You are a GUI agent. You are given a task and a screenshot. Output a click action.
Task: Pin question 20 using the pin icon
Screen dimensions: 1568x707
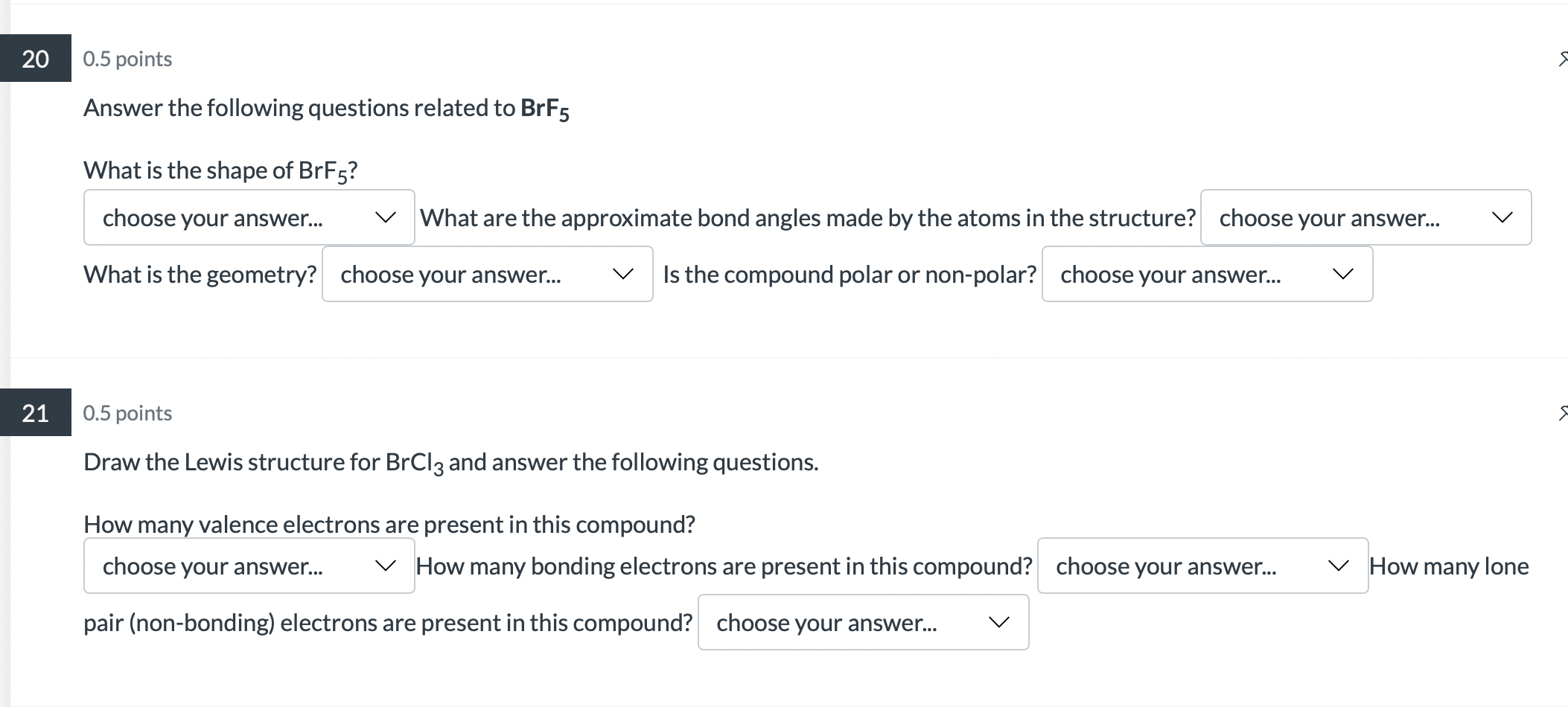click(1562, 60)
